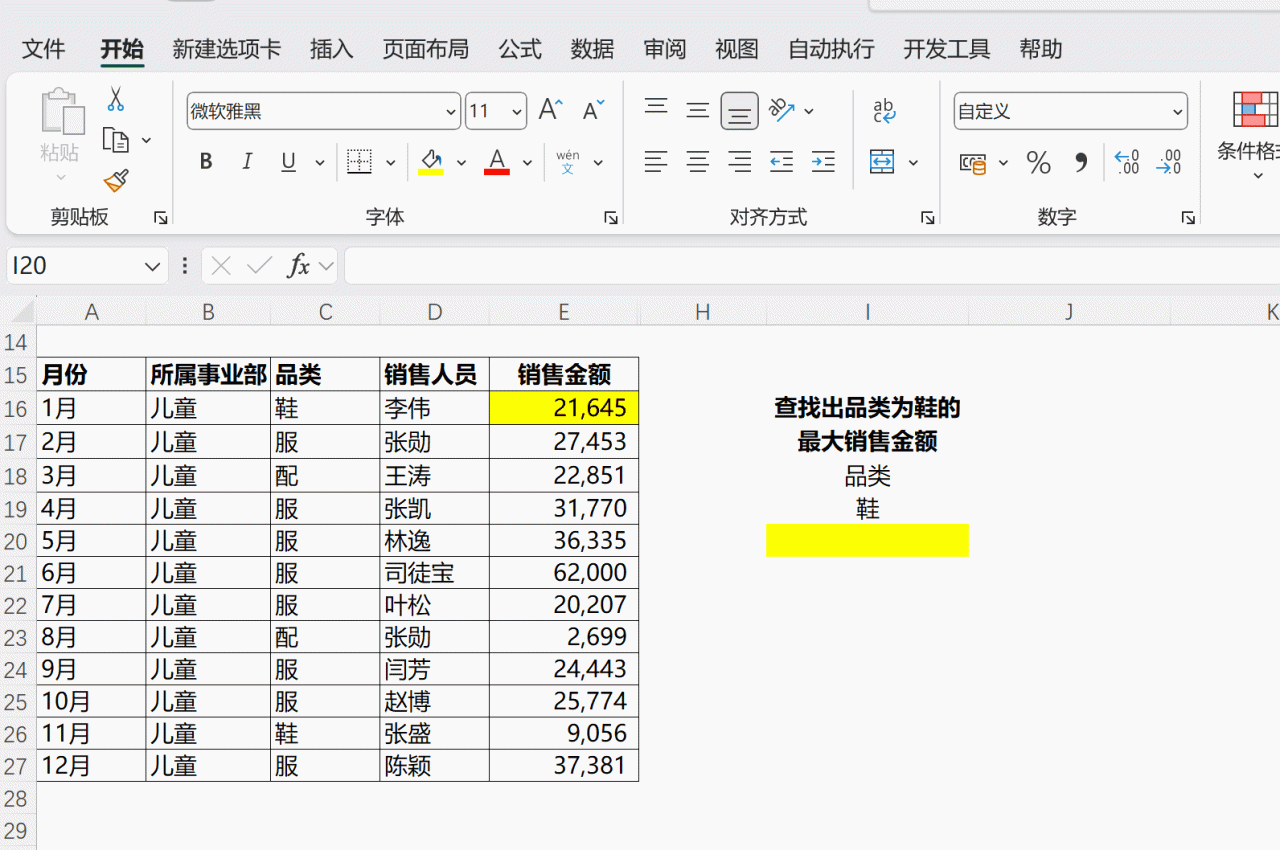The height and width of the screenshot is (850, 1280).
Task: Toggle Bold formatting
Action: coord(206,161)
